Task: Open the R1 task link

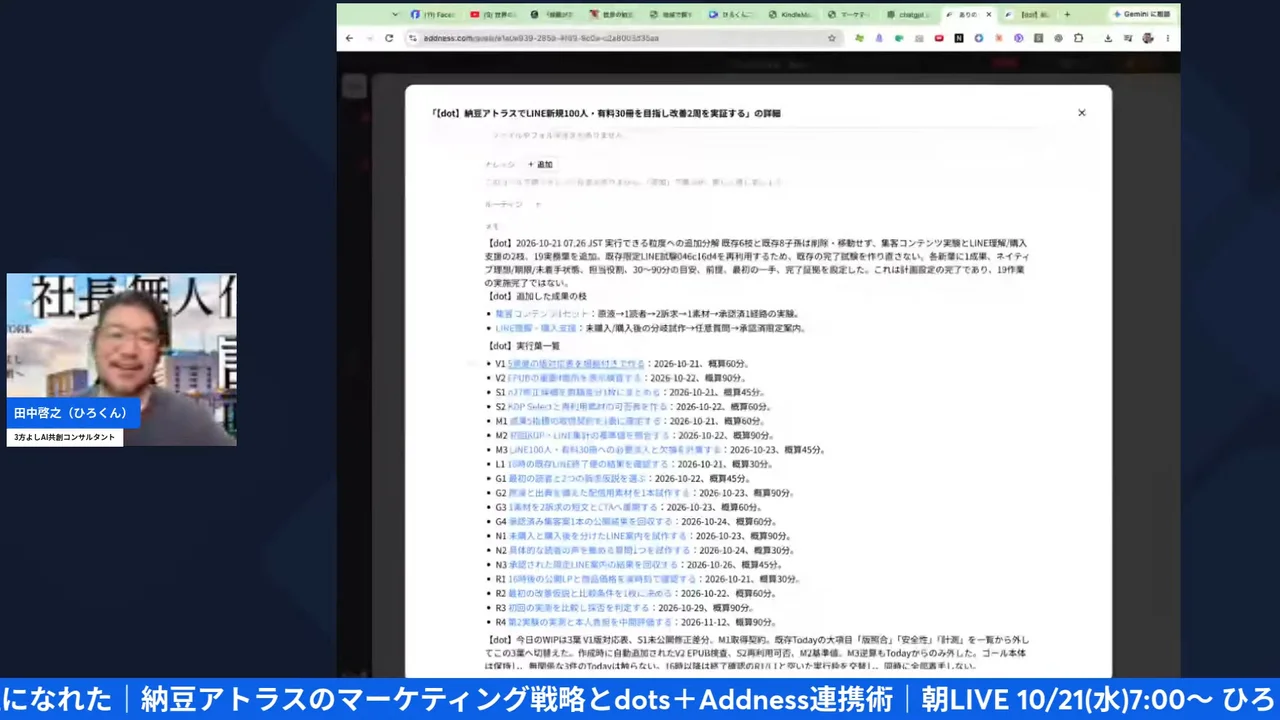Action: [x=603, y=579]
